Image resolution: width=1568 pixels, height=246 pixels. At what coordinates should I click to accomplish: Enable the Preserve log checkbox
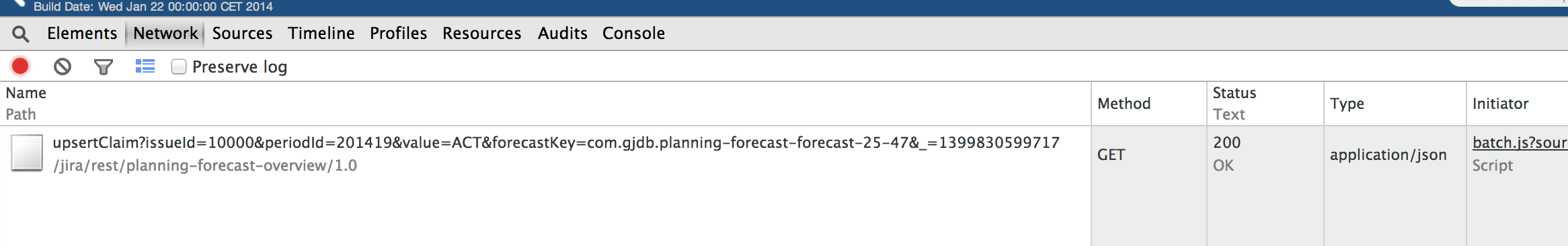pyautogui.click(x=178, y=67)
